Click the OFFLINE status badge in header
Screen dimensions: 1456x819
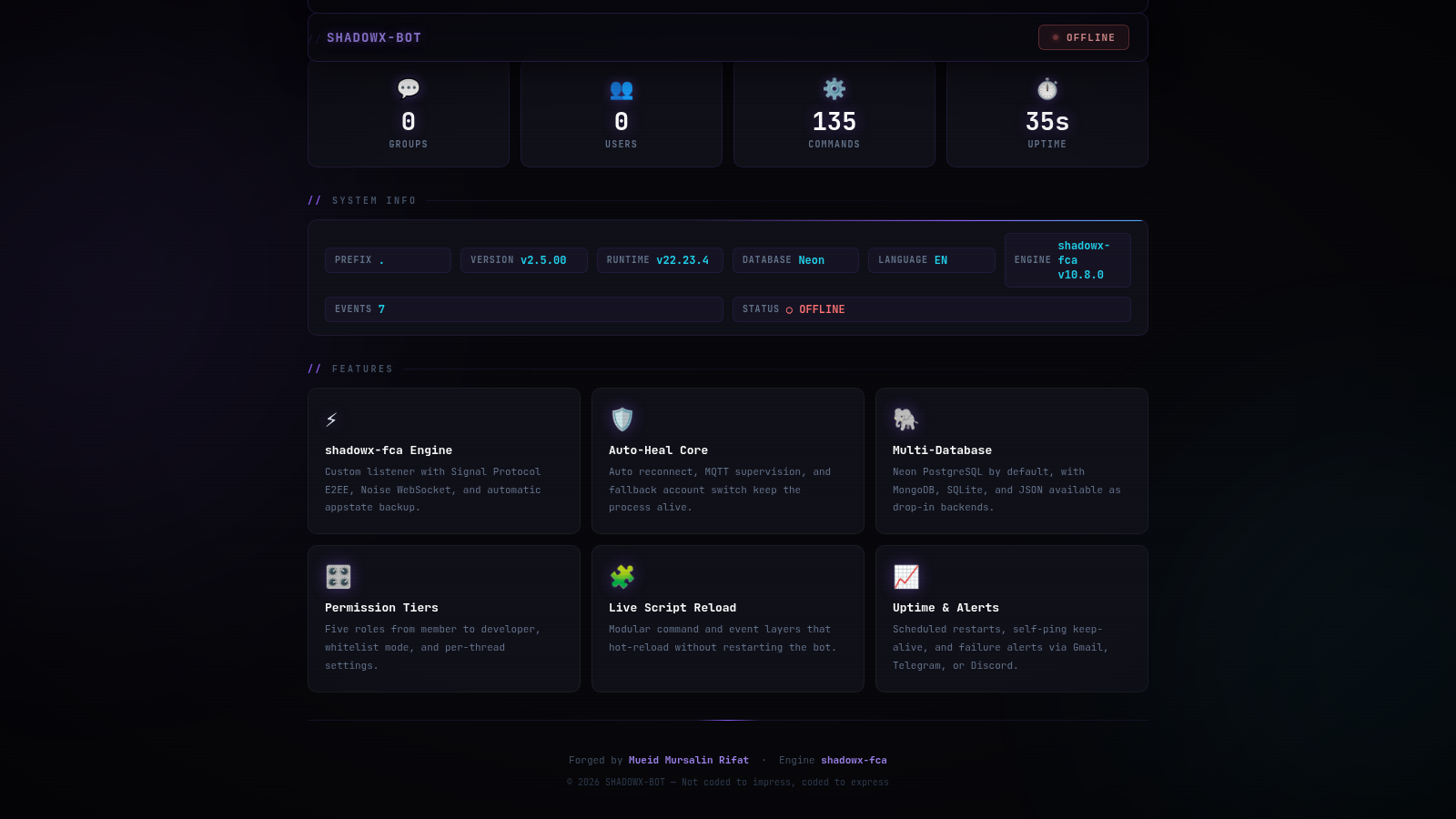pyautogui.click(x=1084, y=37)
